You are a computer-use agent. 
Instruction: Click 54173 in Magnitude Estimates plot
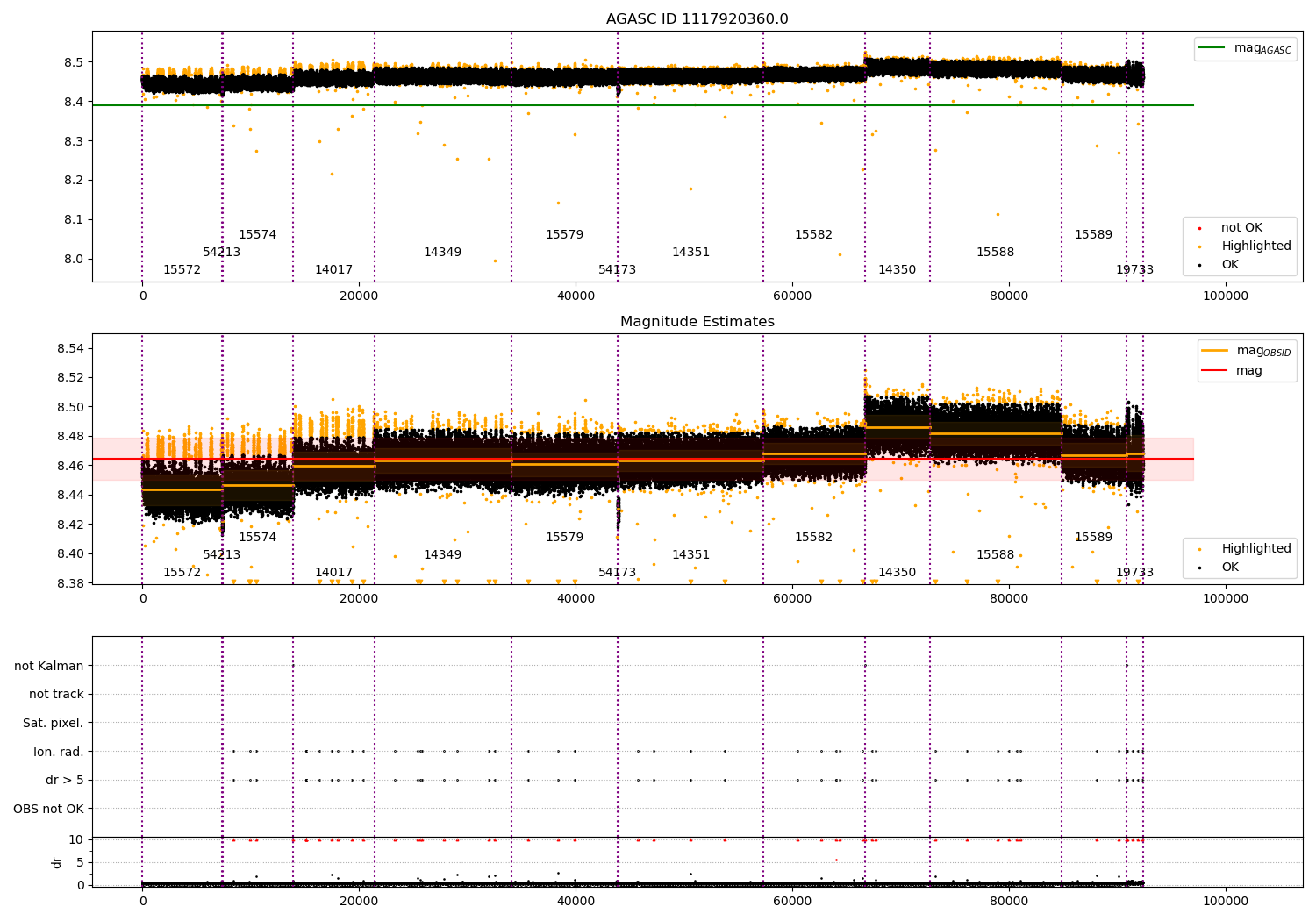(x=617, y=573)
